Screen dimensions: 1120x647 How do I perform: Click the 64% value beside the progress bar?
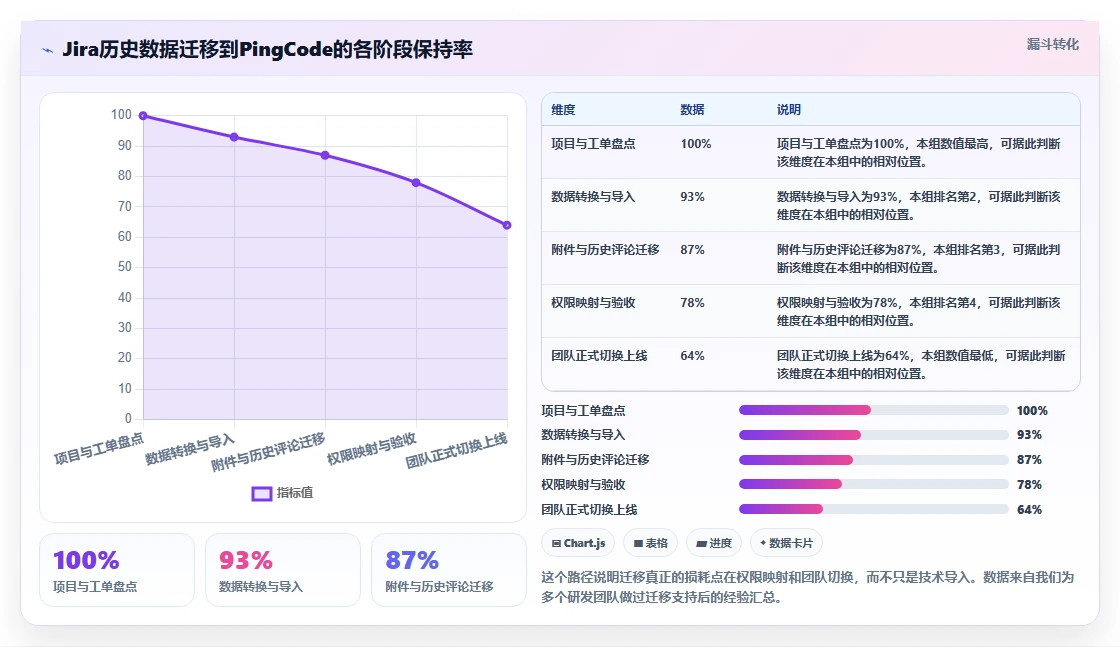tap(1029, 510)
